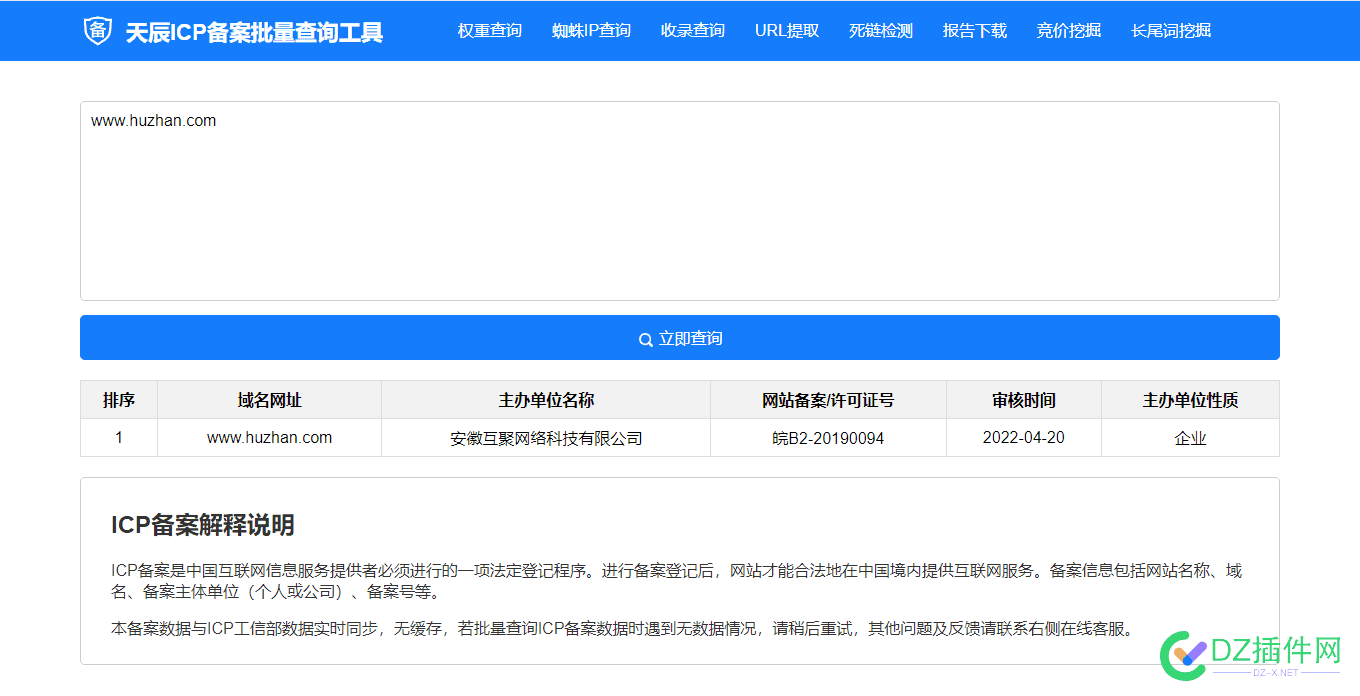The image size is (1360, 696).
Task: Click the 排序 column header
Action: point(119,400)
